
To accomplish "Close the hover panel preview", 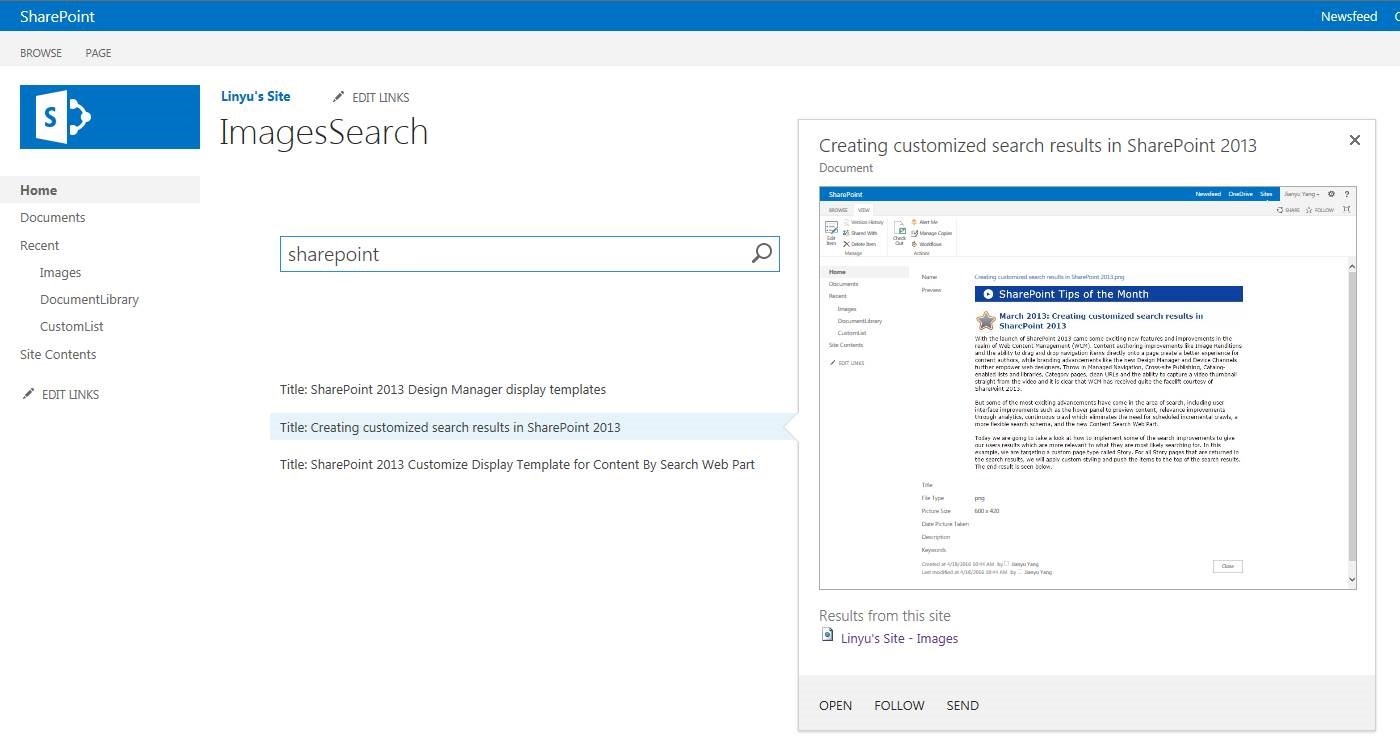I will (x=1355, y=140).
